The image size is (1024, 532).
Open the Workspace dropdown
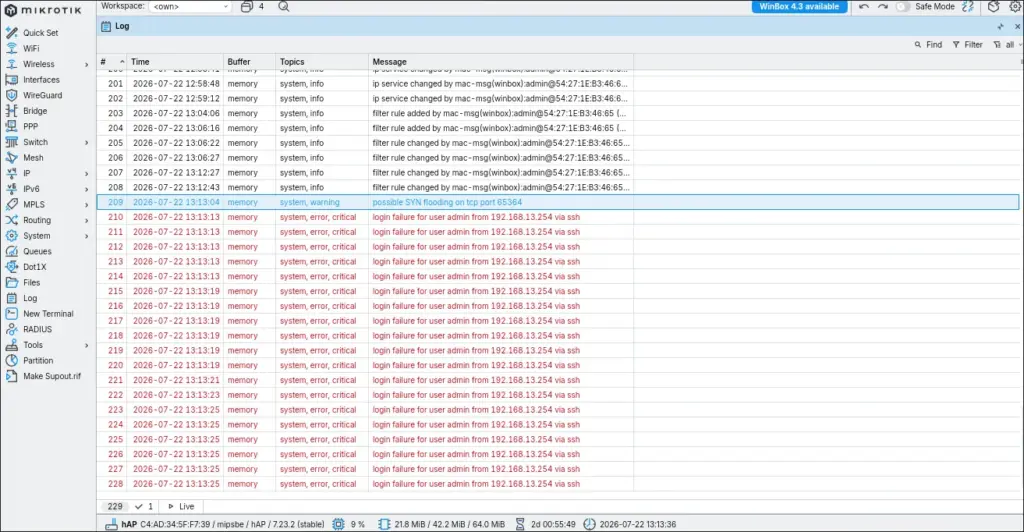click(190, 7)
